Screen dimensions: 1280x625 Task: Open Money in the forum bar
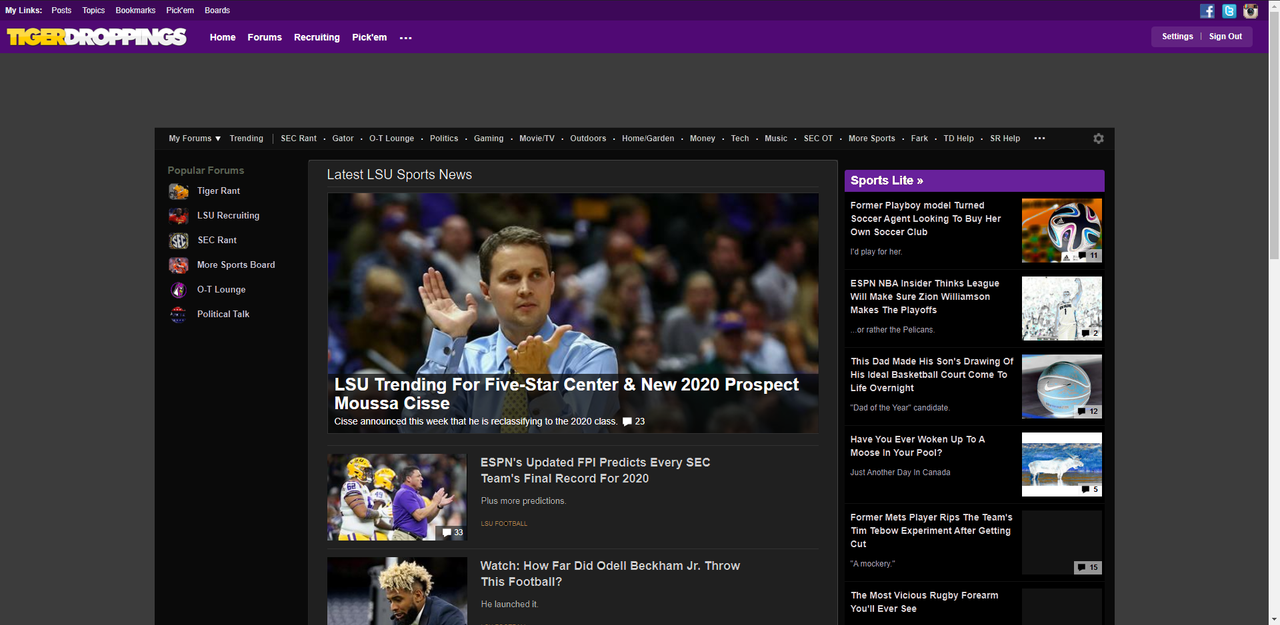pos(703,139)
